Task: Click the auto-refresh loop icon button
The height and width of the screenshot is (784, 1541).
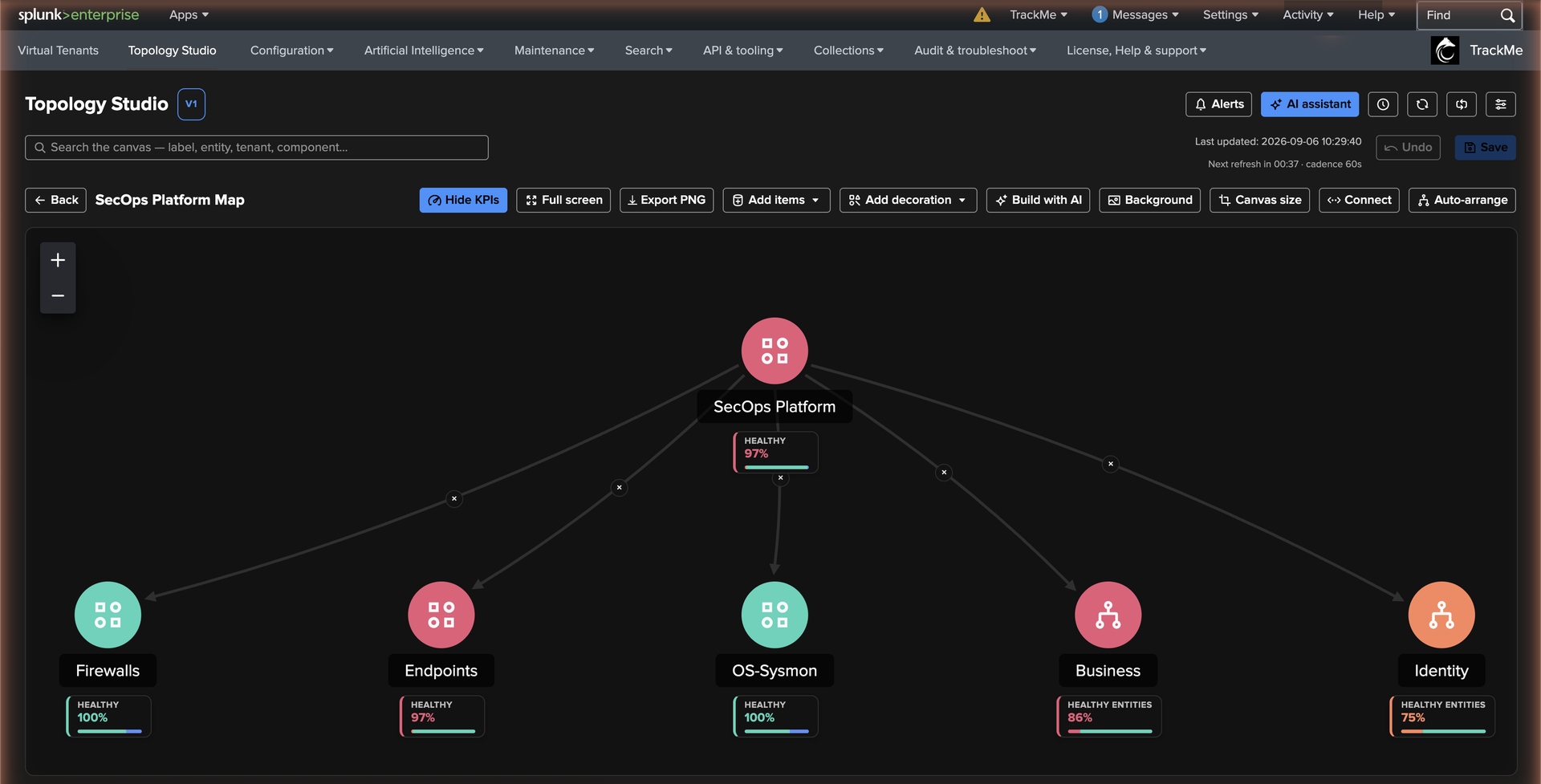Action: (1462, 104)
